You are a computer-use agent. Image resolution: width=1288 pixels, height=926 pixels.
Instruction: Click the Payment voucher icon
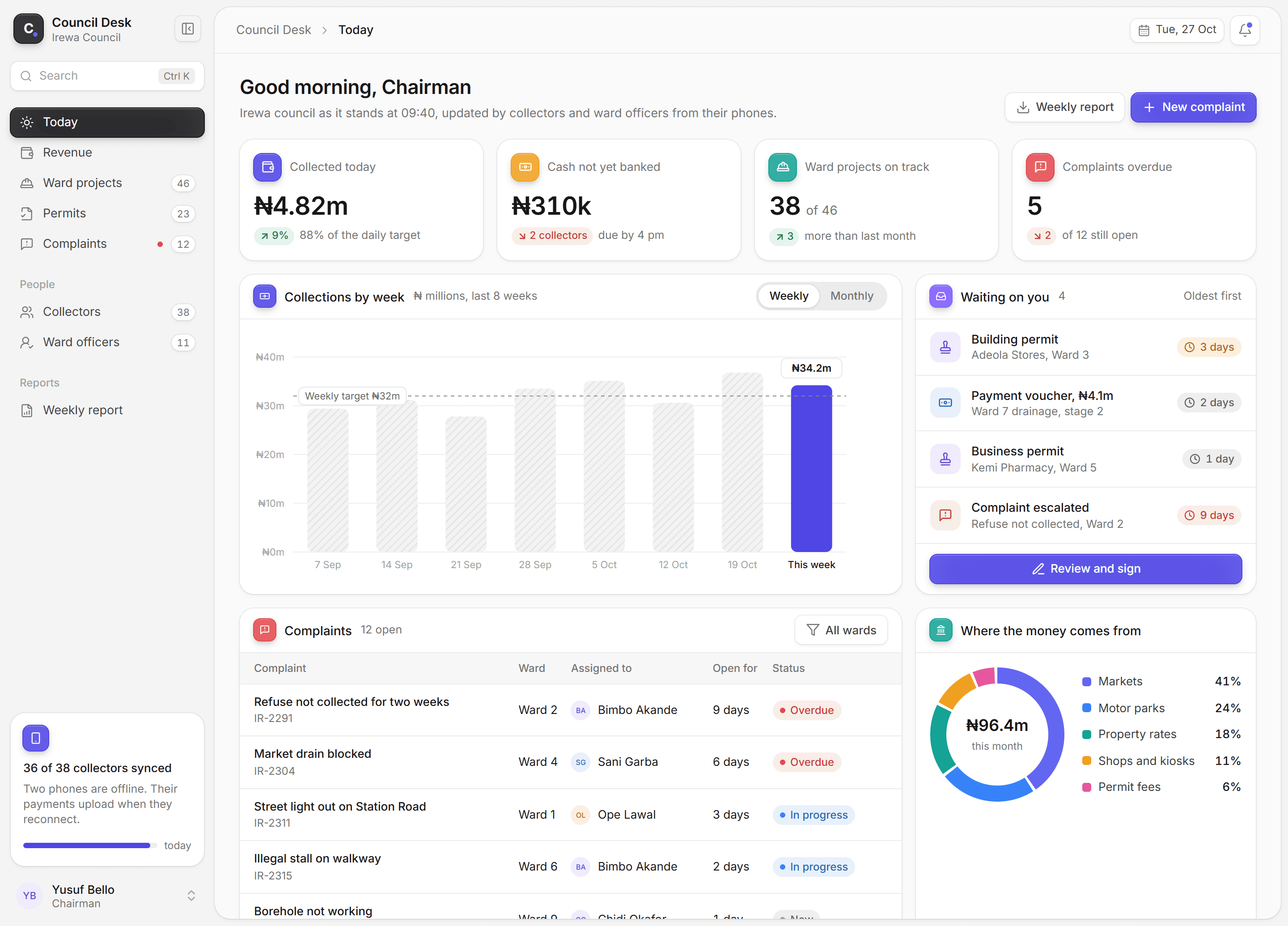(945, 403)
